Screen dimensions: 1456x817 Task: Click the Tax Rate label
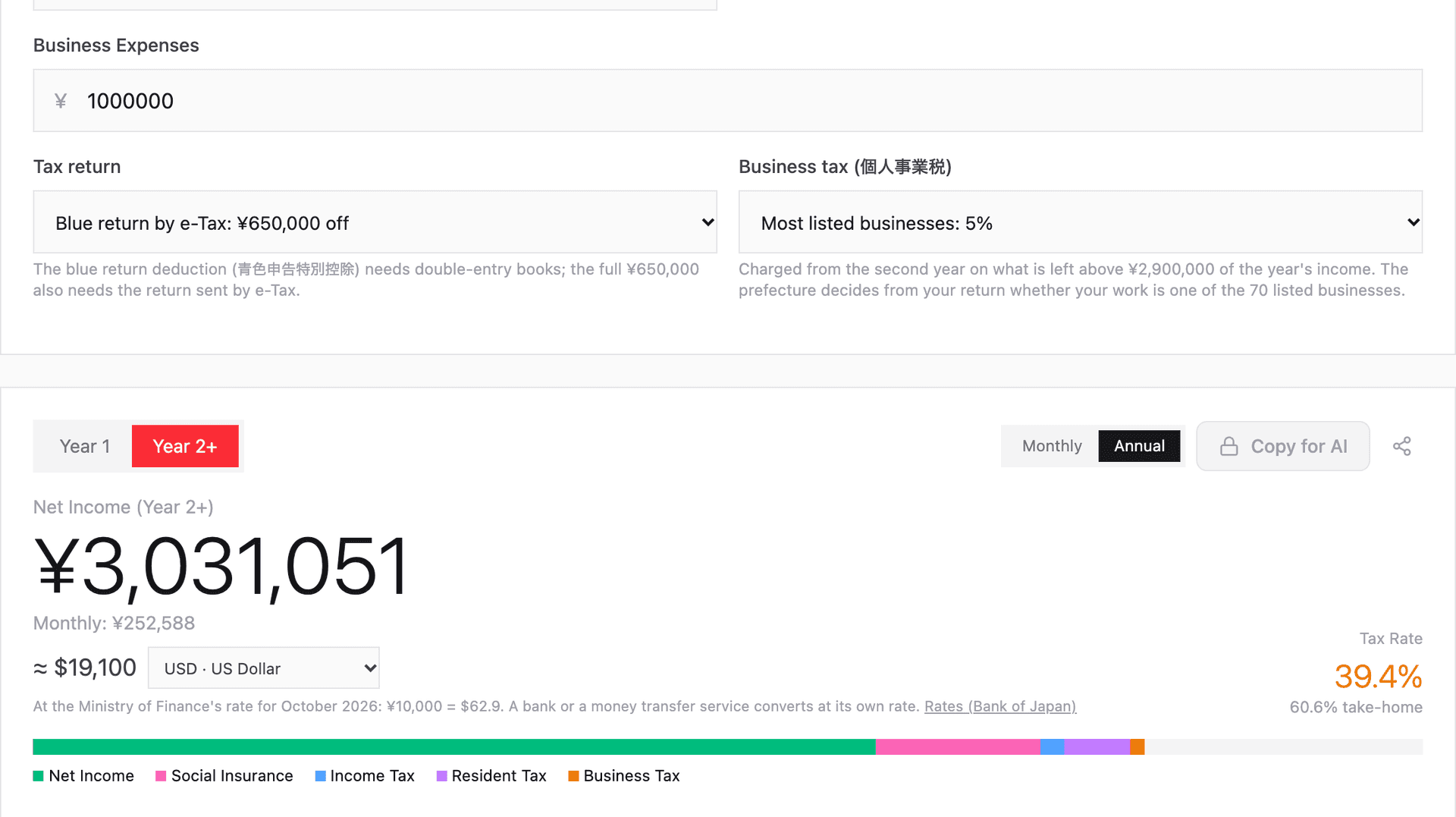pos(1391,639)
